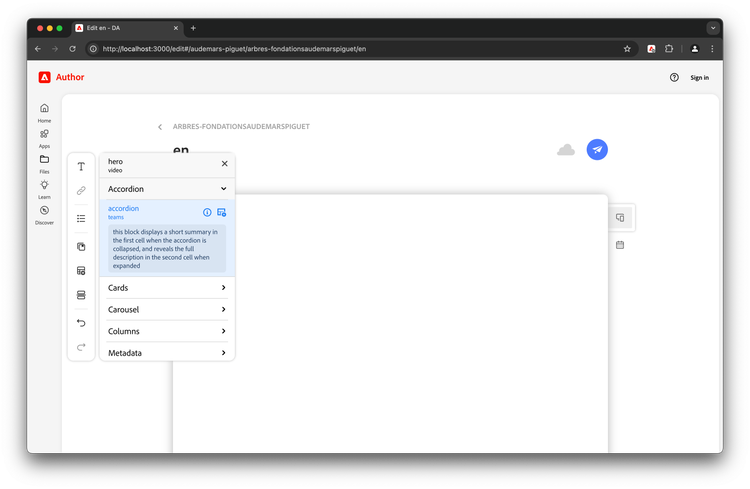750x489 pixels.
Task: Open browser extensions puzzle icon
Action: point(669,49)
